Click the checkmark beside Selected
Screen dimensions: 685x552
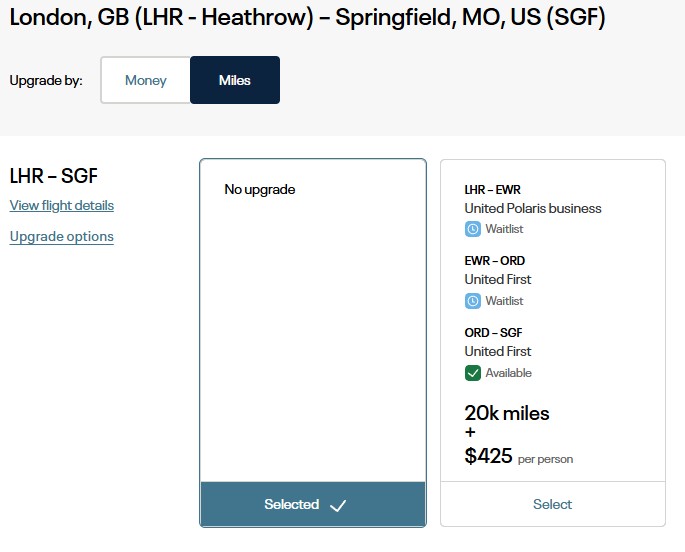click(338, 505)
